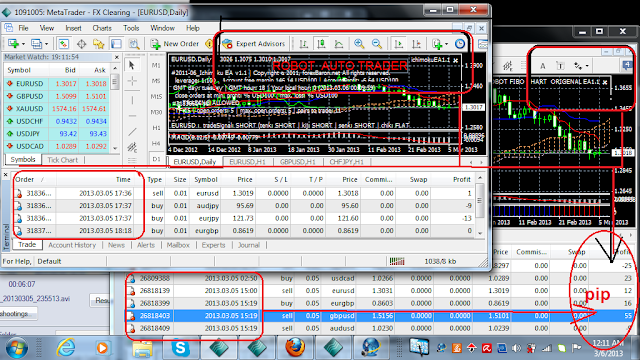Image resolution: width=640 pixels, height=360 pixels.
Task: Open the Tick Chart tab
Action: (62, 160)
